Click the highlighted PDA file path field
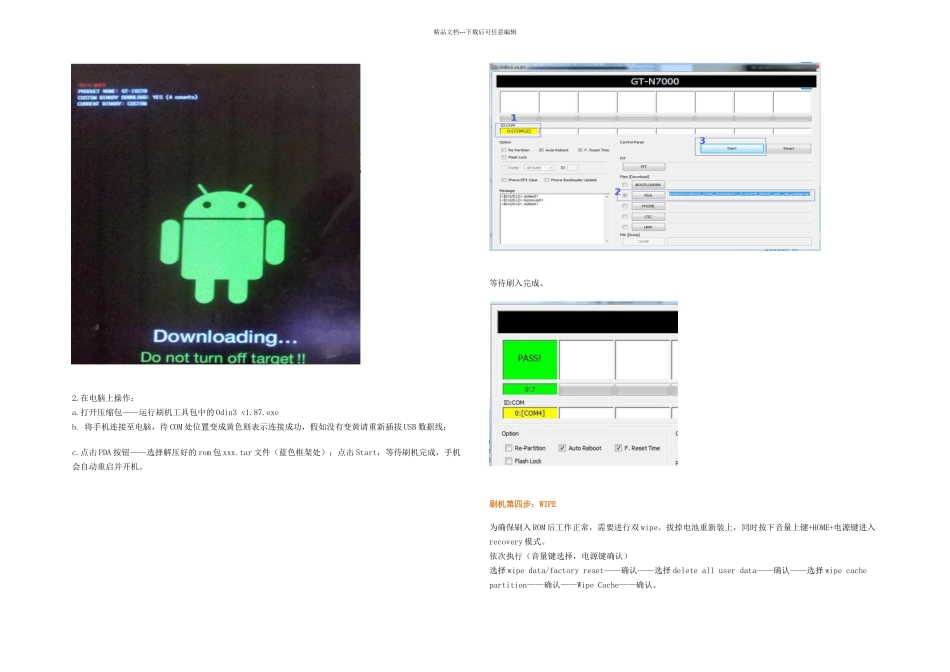The height and width of the screenshot is (672, 950). point(740,195)
